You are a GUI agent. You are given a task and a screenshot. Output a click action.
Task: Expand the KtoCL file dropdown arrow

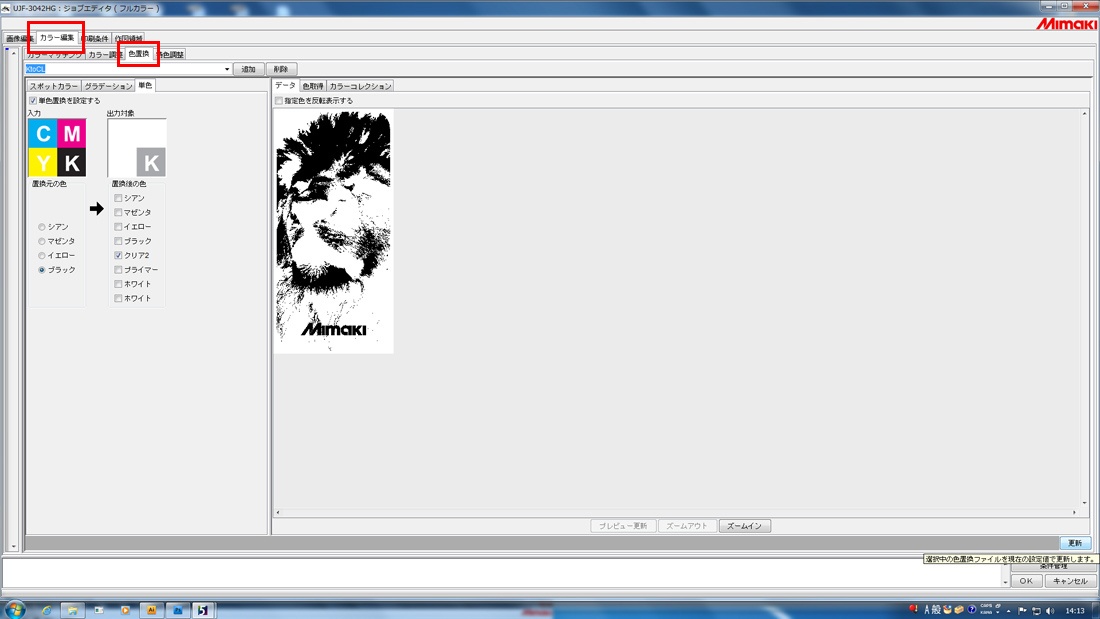227,69
